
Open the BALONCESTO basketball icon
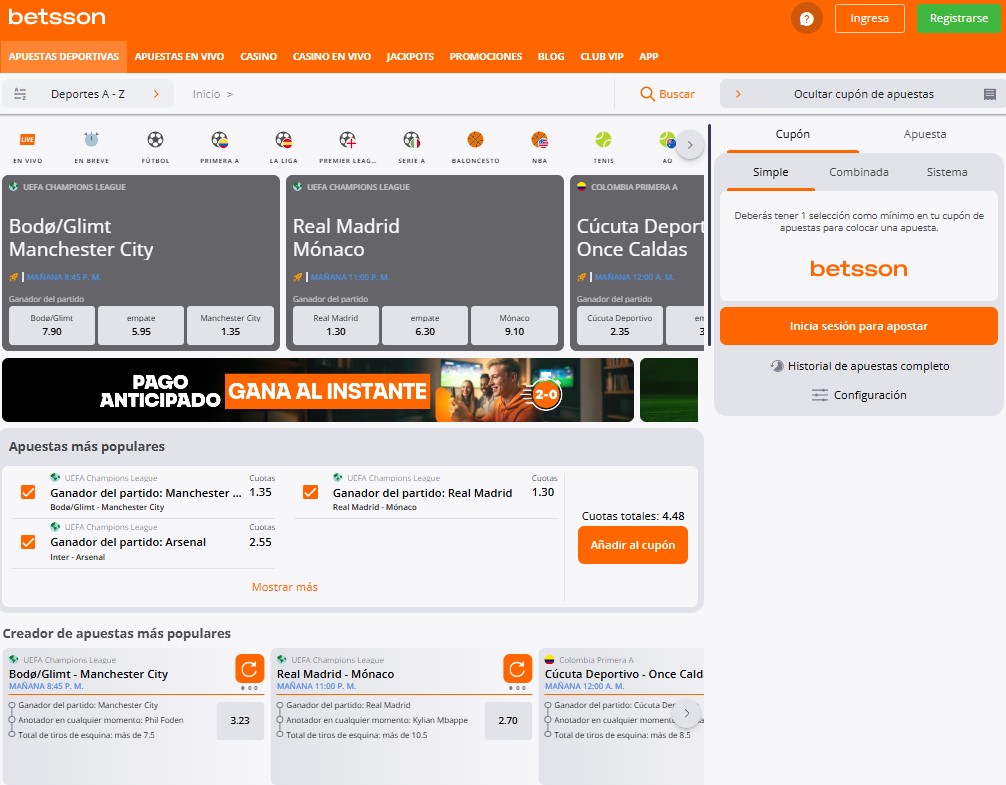click(x=475, y=139)
